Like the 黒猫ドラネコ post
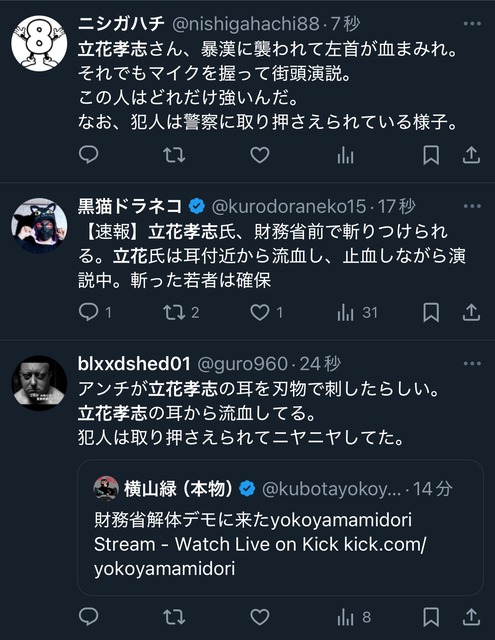The image size is (495, 640). point(266,313)
